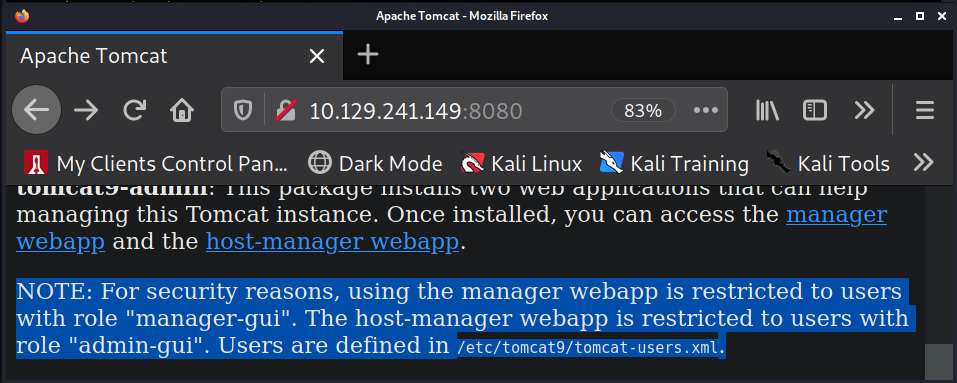Image resolution: width=957 pixels, height=383 pixels.
Task: Show more bookmarks overflow chevron
Action: click(923, 162)
